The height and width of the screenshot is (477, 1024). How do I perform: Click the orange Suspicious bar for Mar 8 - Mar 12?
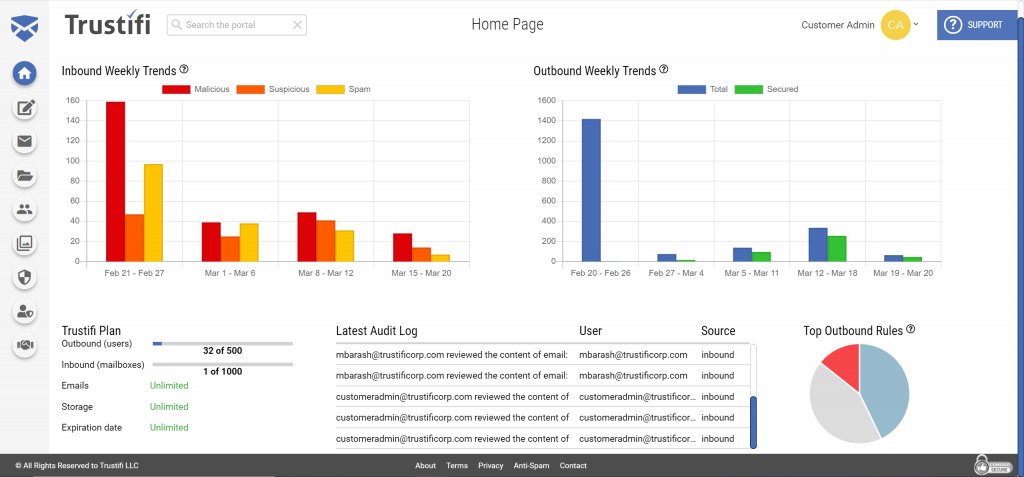(x=326, y=241)
